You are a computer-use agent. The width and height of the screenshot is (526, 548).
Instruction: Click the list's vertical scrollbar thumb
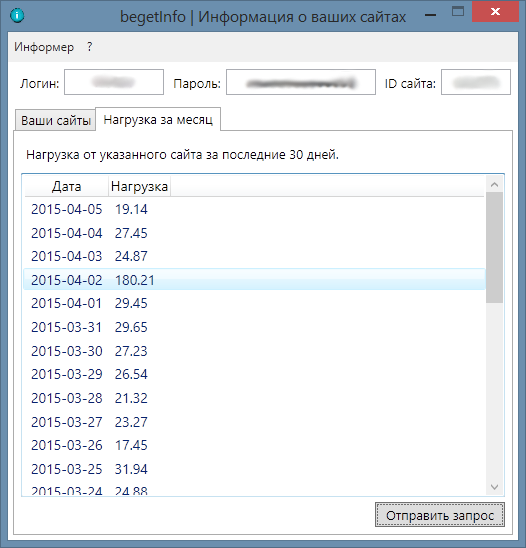click(494, 247)
